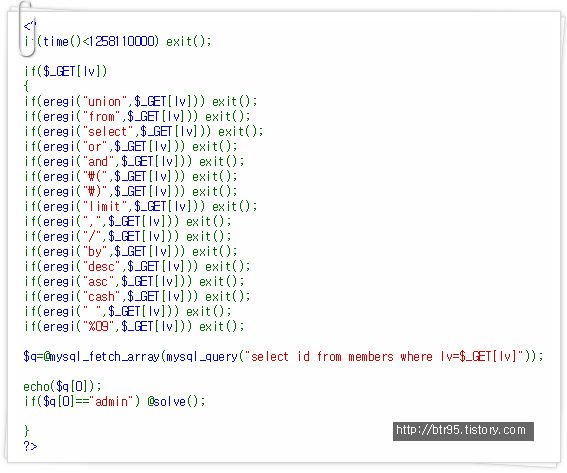Screen dimensions: 567x473
Task: Click the eregi "union" filter line
Action: coord(141,102)
